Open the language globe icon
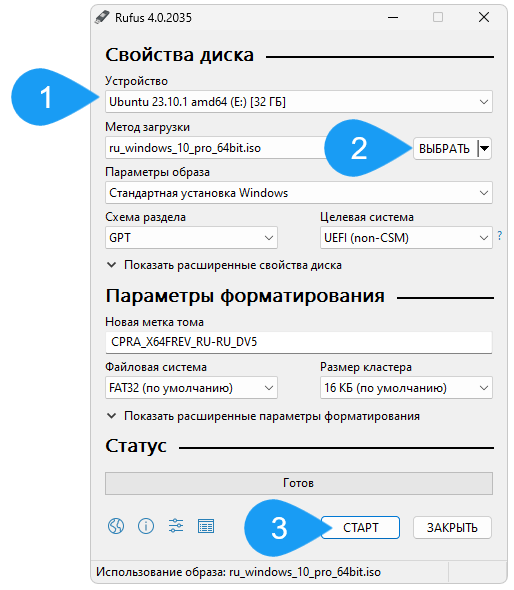Viewport: 514px width, 590px height. pos(116,526)
